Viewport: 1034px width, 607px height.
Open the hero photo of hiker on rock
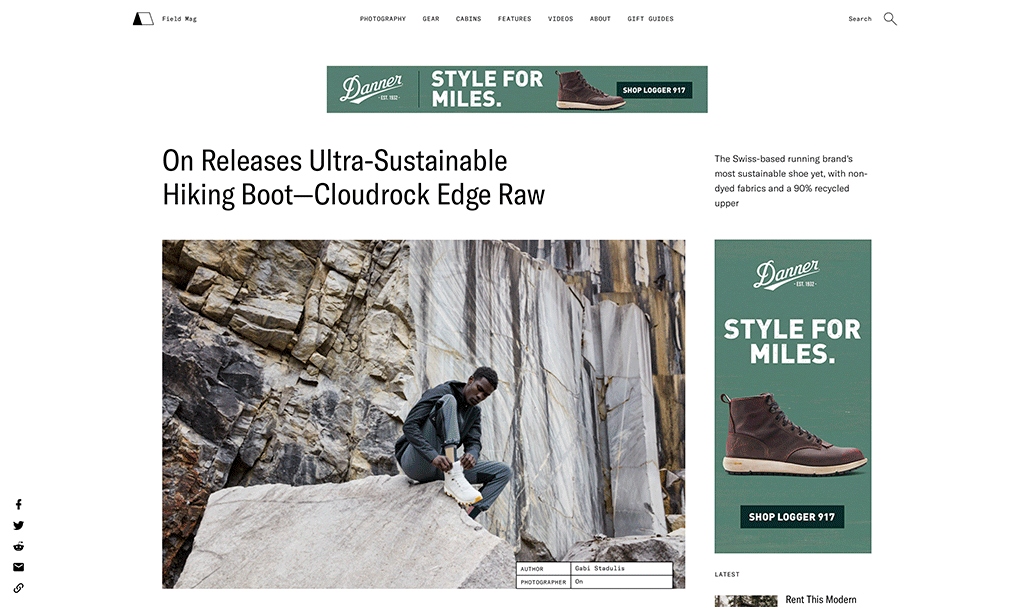(x=423, y=414)
